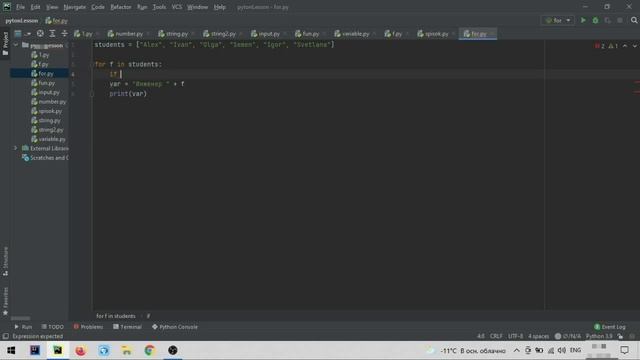Show hidden system tray icons chevron
Screen dimensions: 640x360
(516, 350)
